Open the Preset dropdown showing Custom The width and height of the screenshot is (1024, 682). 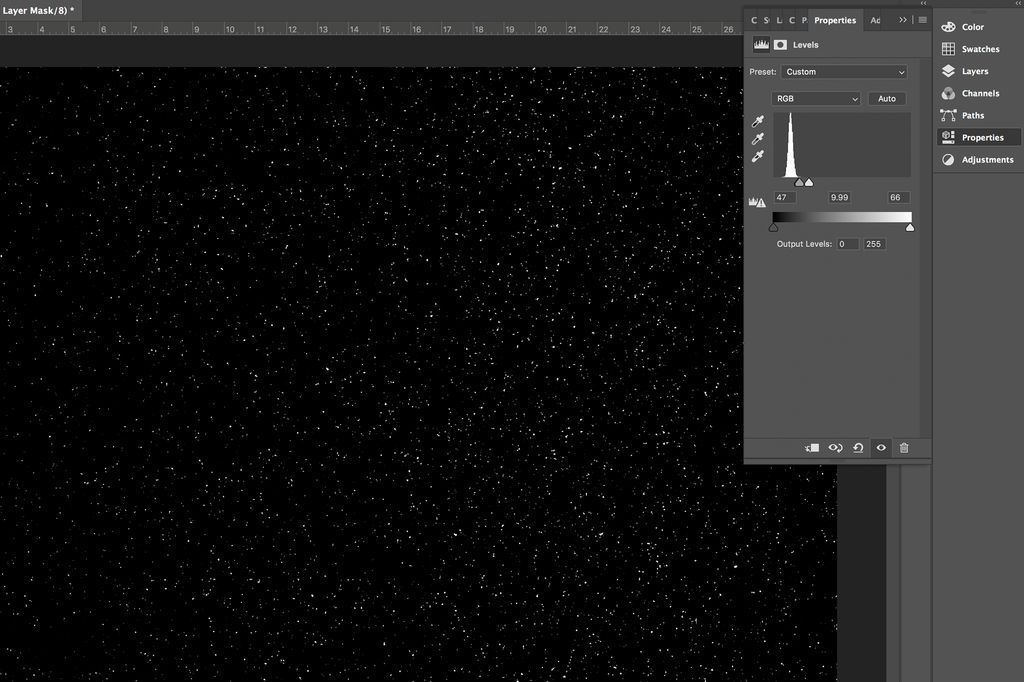(844, 71)
